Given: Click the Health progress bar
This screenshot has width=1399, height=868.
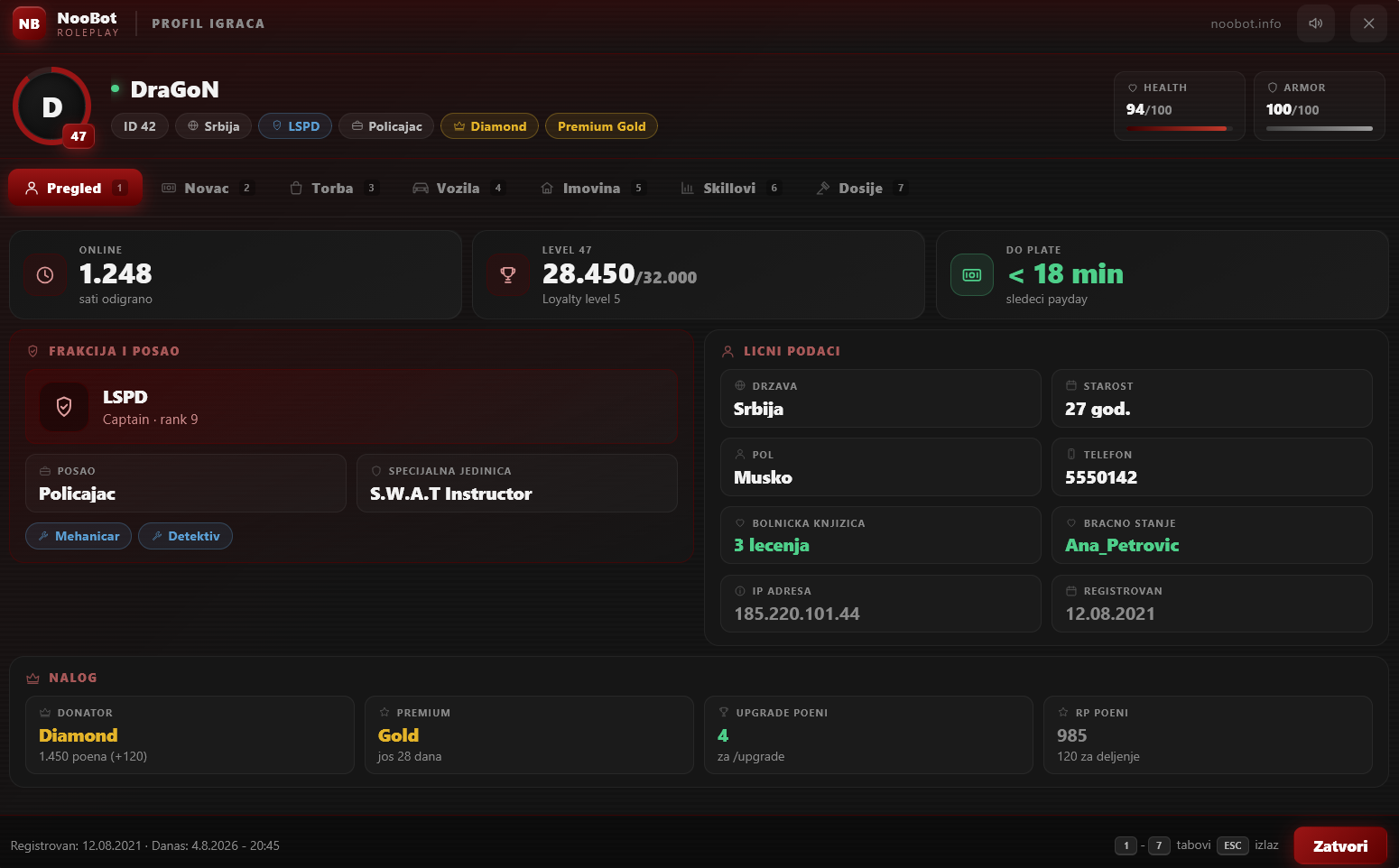Looking at the screenshot, I should [1180, 128].
